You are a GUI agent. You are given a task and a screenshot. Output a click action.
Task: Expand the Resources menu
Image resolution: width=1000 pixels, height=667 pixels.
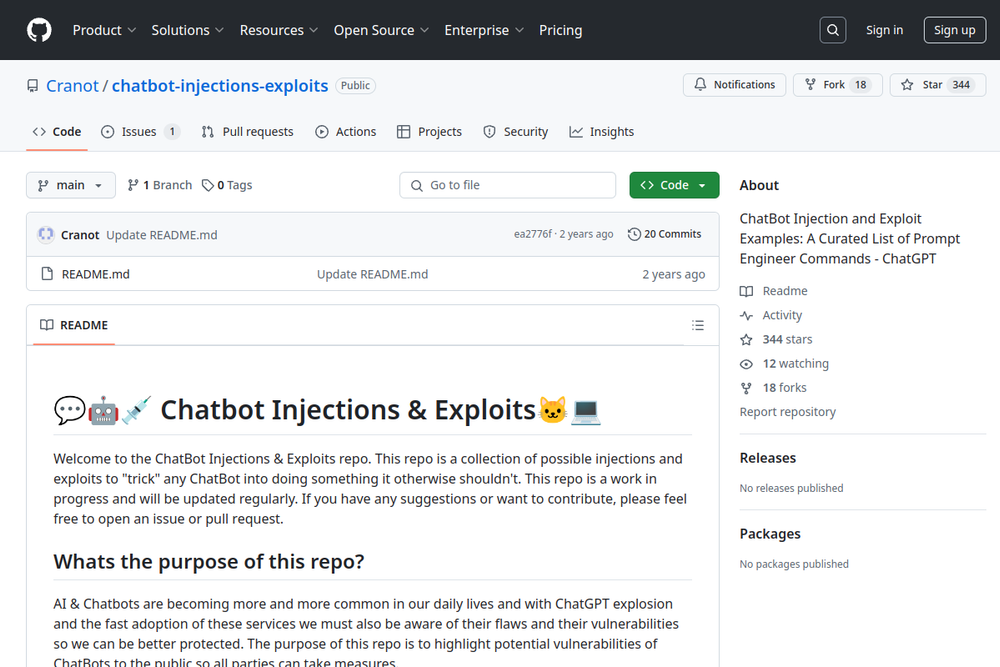coord(279,30)
